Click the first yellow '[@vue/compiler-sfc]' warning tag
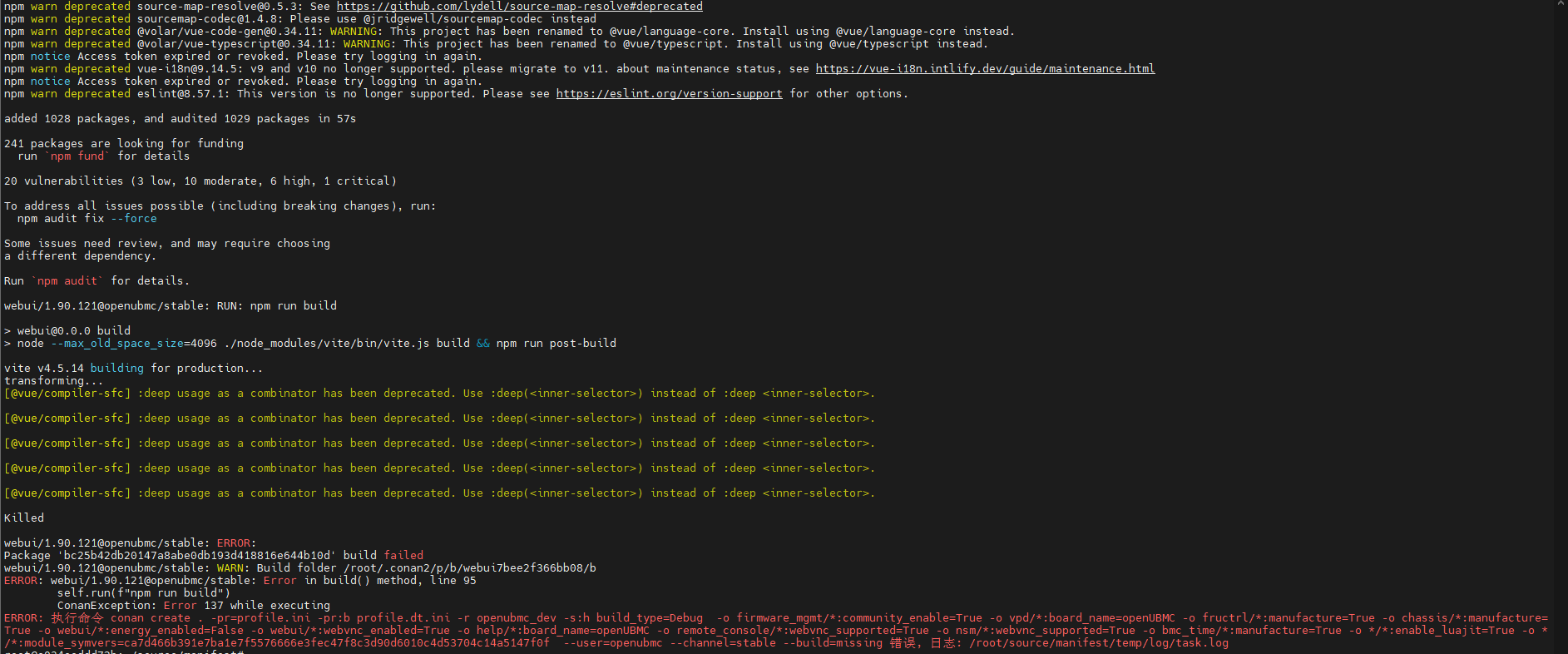 click(67, 394)
